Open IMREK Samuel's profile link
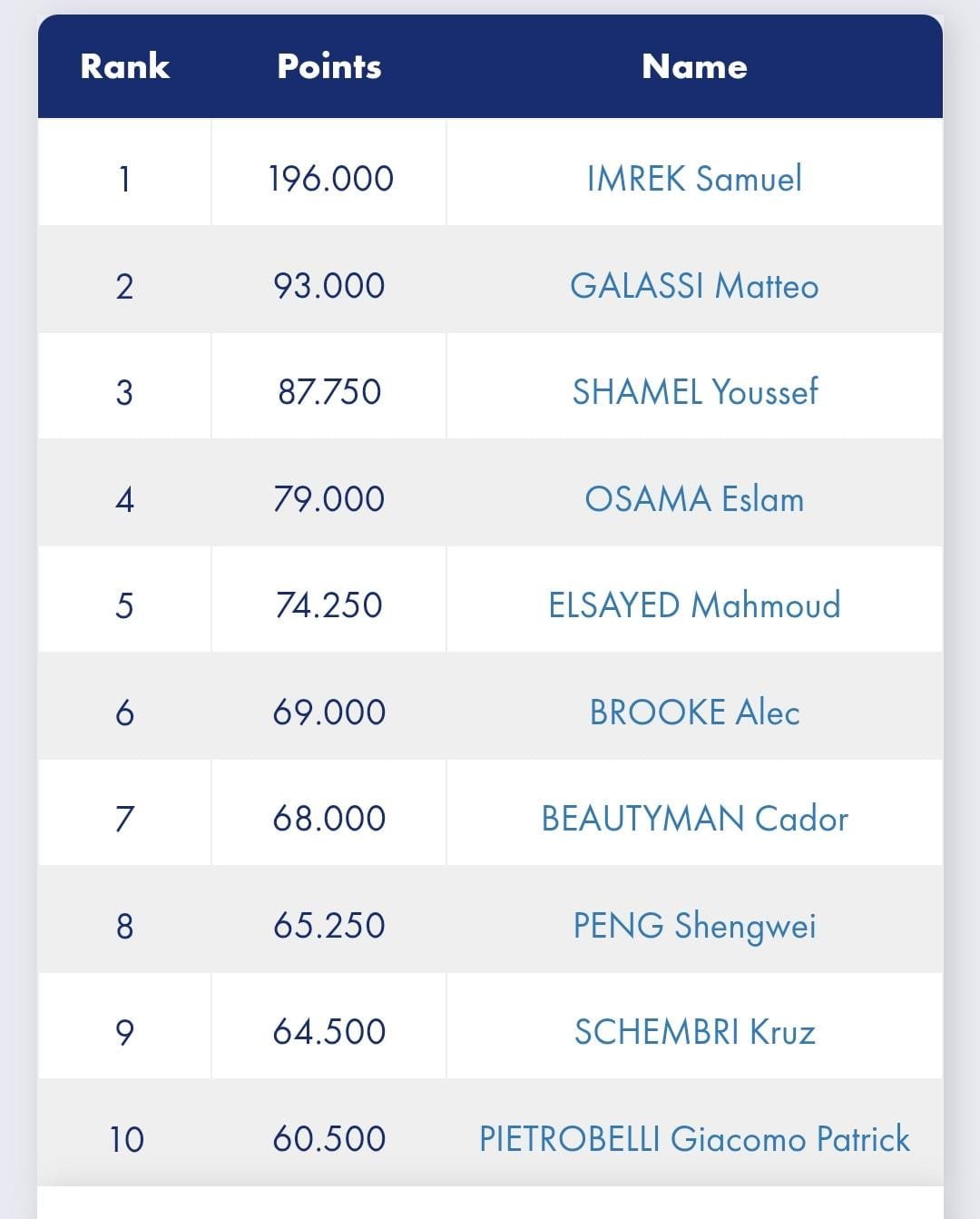The width and height of the screenshot is (980, 1219). tap(694, 178)
